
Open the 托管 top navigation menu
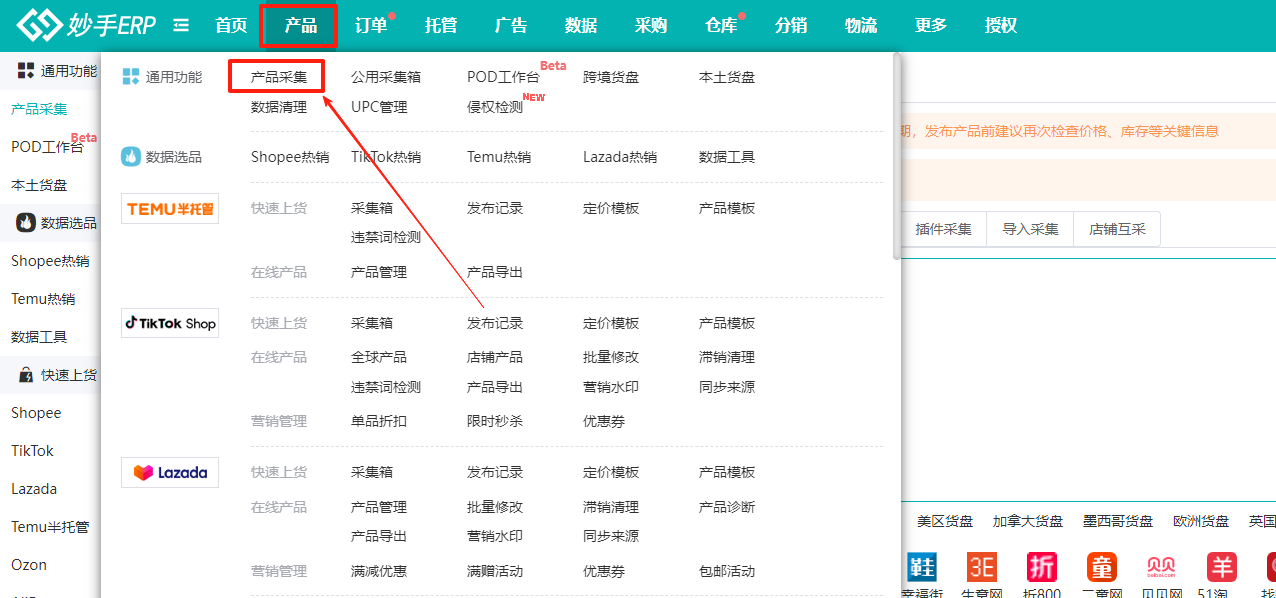click(x=441, y=26)
